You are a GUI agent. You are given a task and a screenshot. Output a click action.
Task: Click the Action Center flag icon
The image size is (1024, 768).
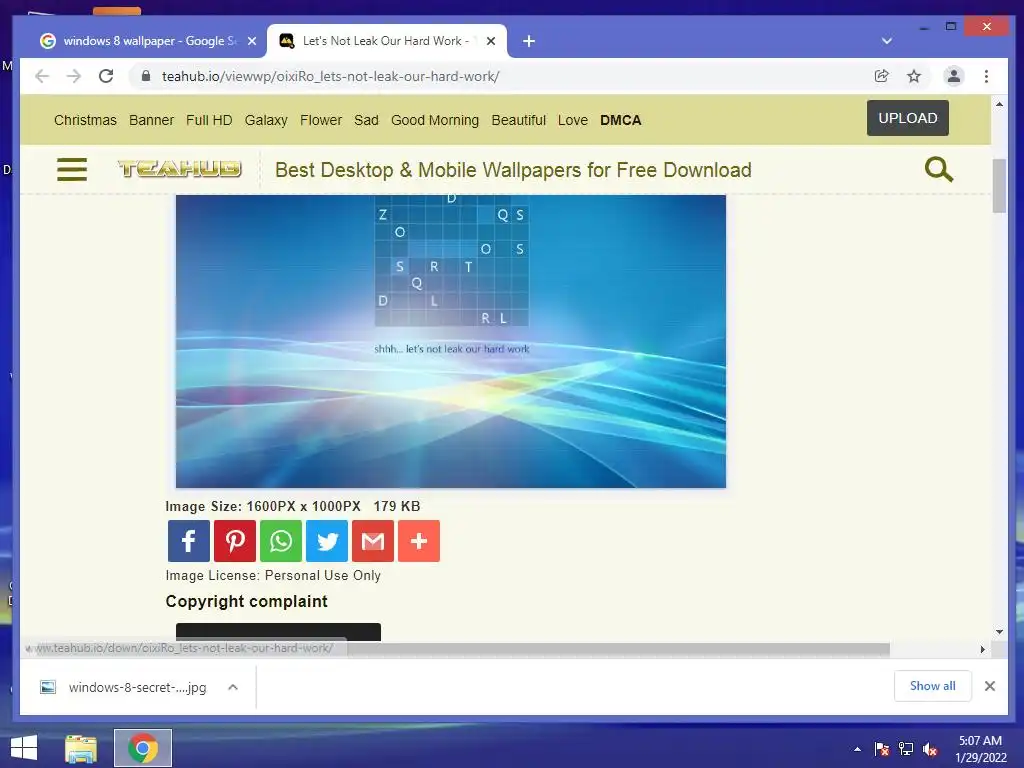coord(882,749)
